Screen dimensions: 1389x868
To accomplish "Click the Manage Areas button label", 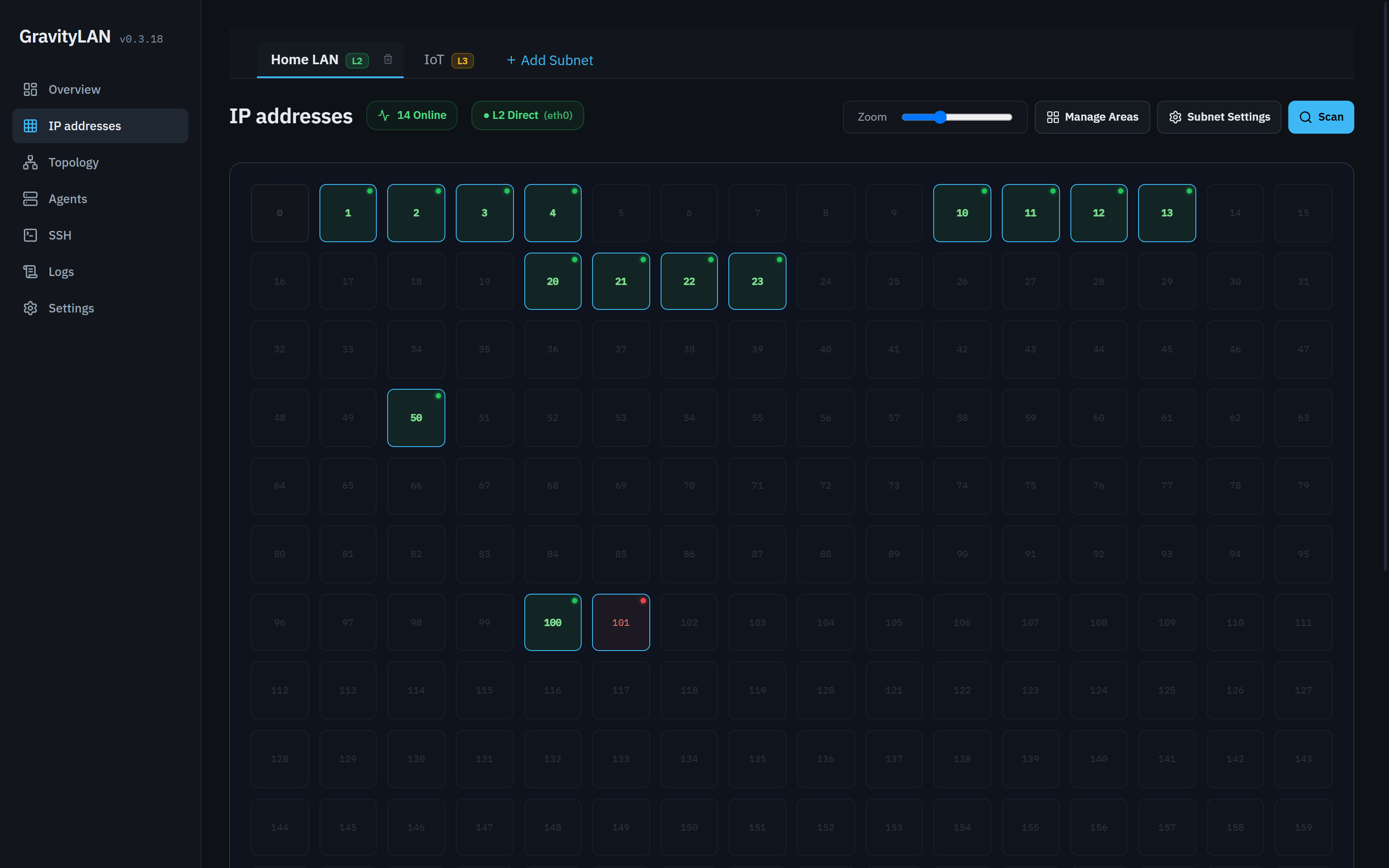I will point(1102,117).
